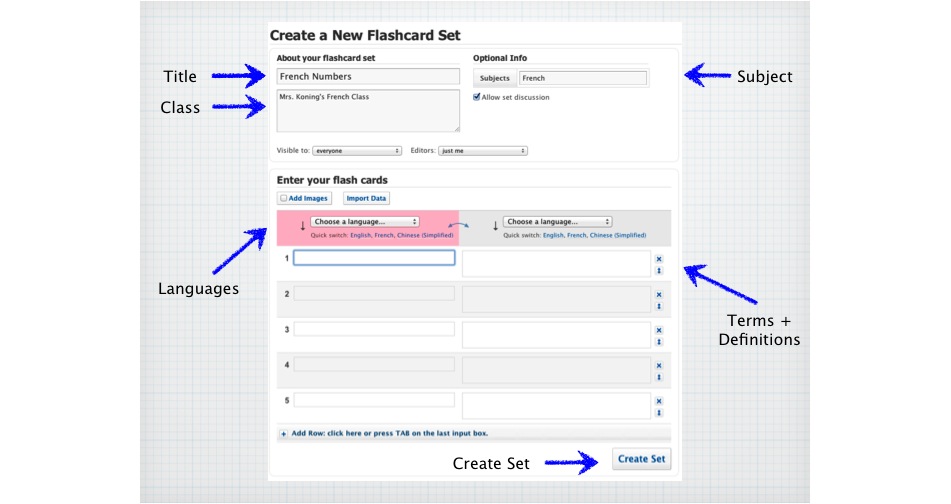Click the reorder handle for row 1

(659, 270)
